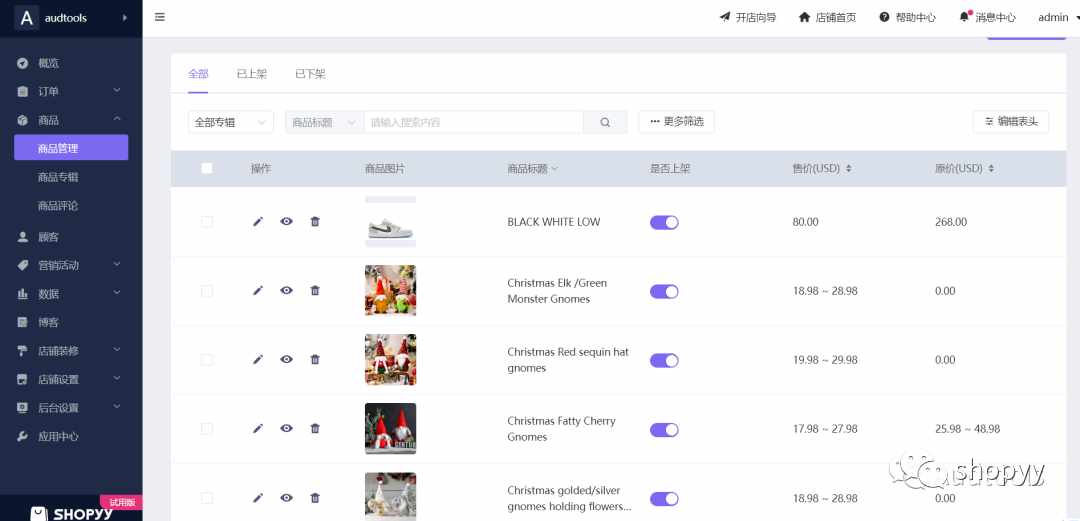Image resolution: width=1080 pixels, height=521 pixels.
Task: Delete Christmas Elk /Green Monster Gnomes
Action: coord(315,290)
